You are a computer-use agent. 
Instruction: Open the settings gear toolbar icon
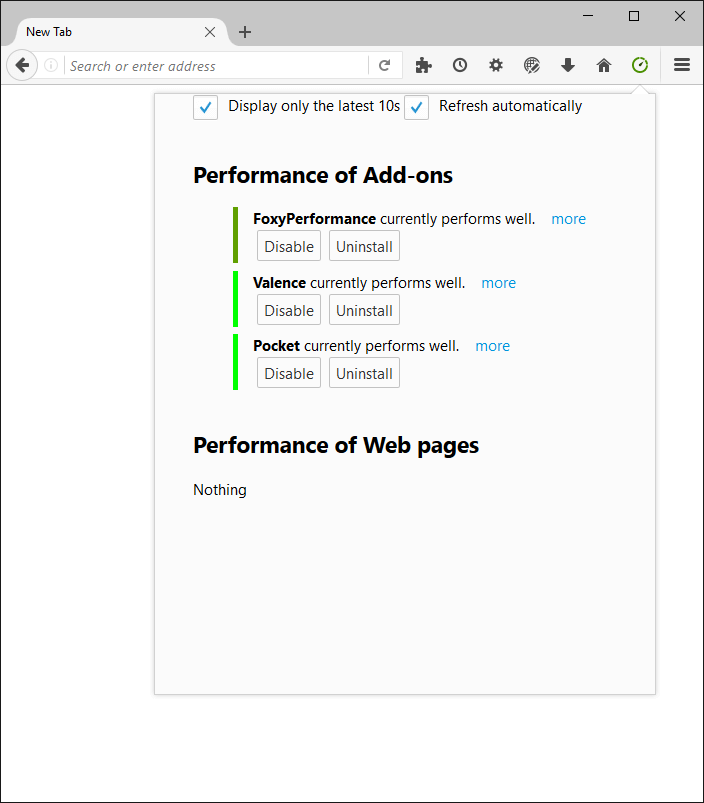496,65
